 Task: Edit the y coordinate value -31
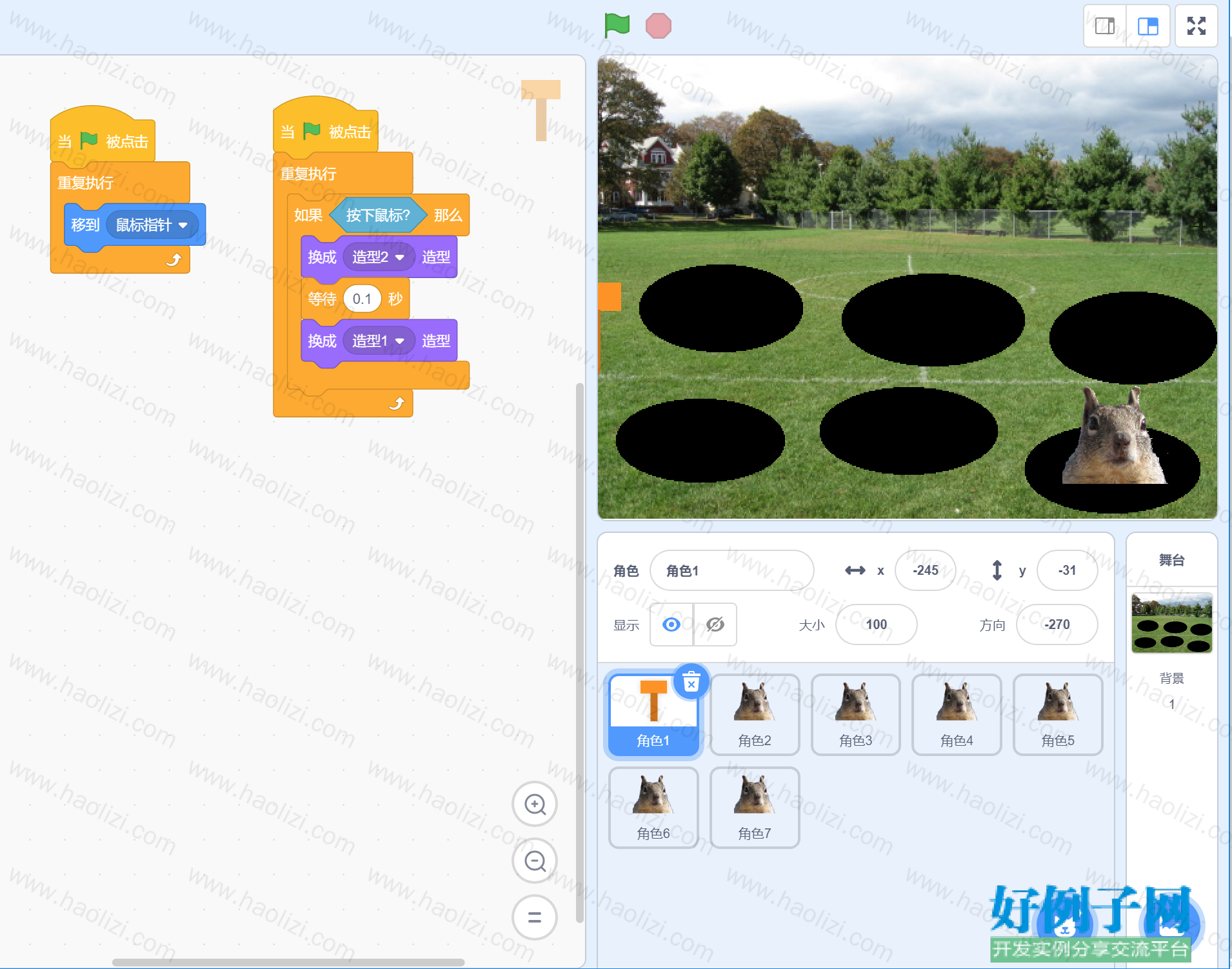1067,570
